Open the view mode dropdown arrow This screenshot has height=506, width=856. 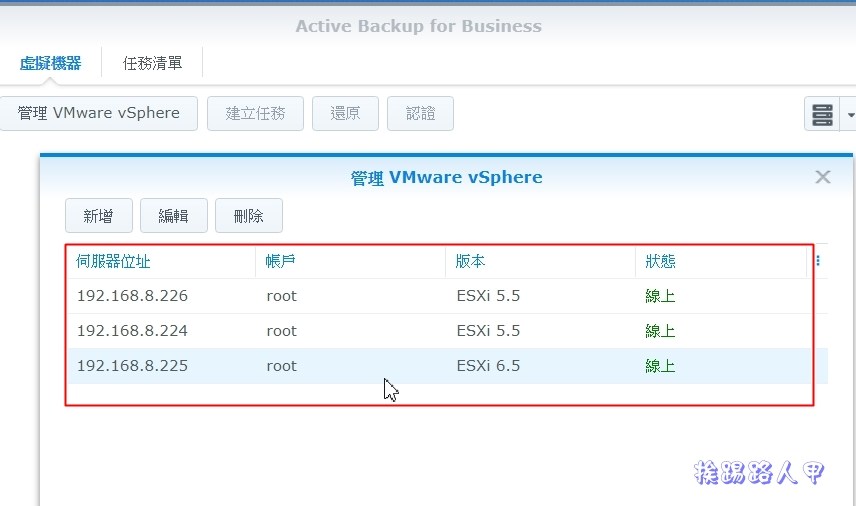pyautogui.click(x=850, y=115)
